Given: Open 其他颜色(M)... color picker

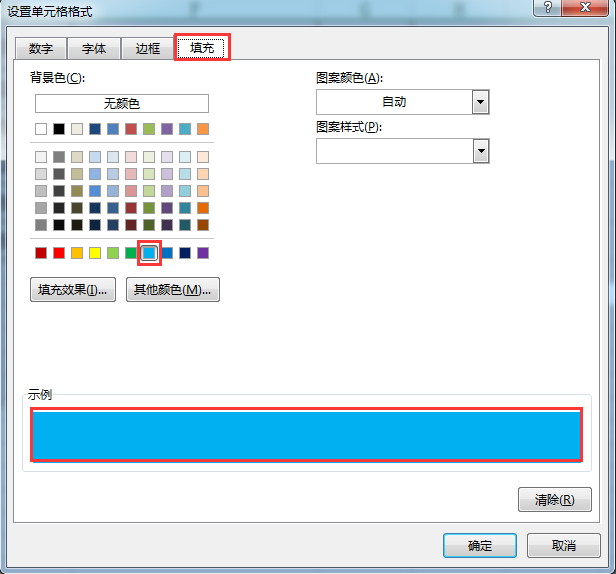Looking at the screenshot, I should click(x=173, y=290).
